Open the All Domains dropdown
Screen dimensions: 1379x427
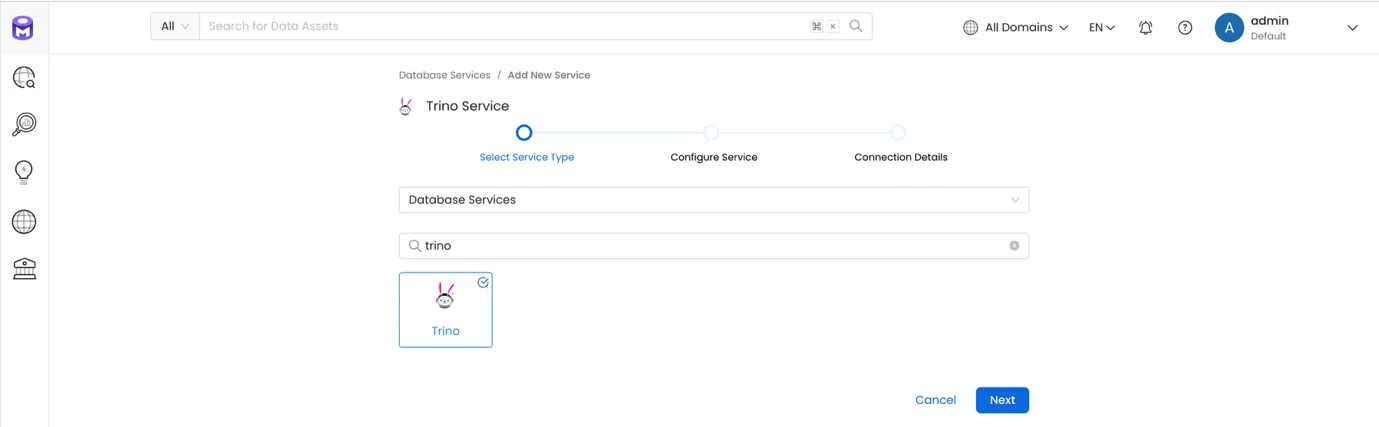click(1015, 28)
